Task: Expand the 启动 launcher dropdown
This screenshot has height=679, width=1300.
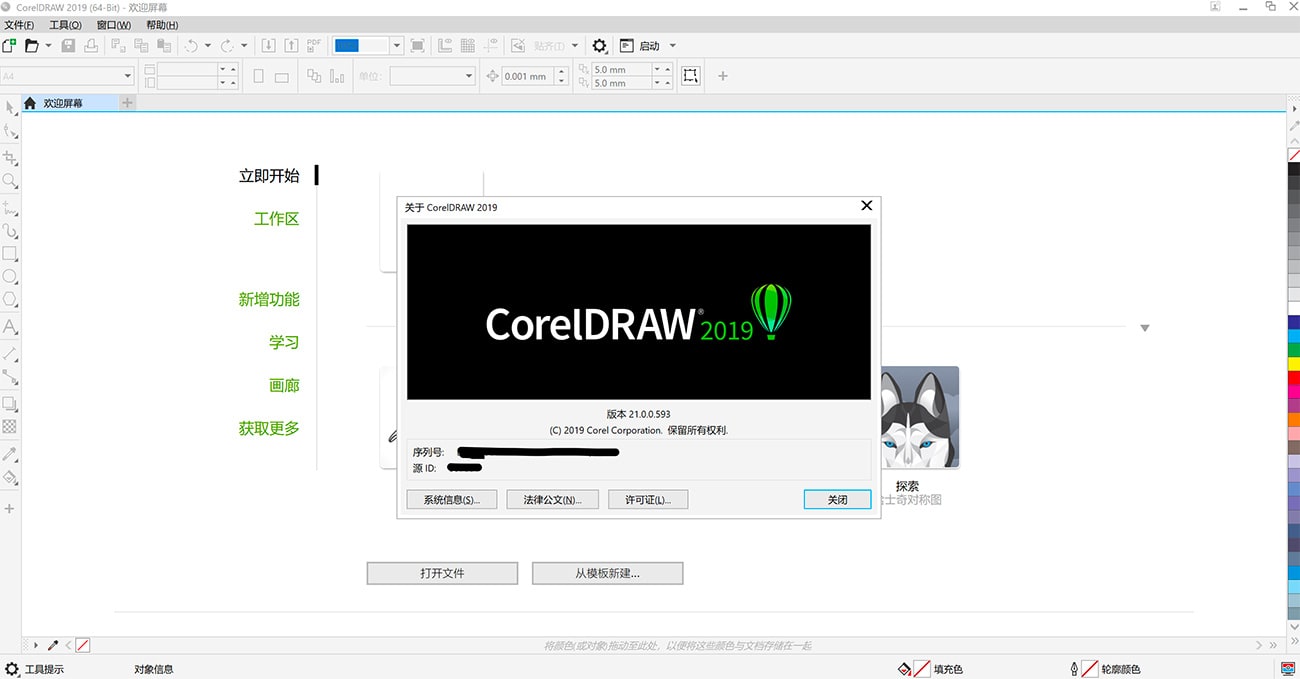Action: pyautogui.click(x=673, y=46)
